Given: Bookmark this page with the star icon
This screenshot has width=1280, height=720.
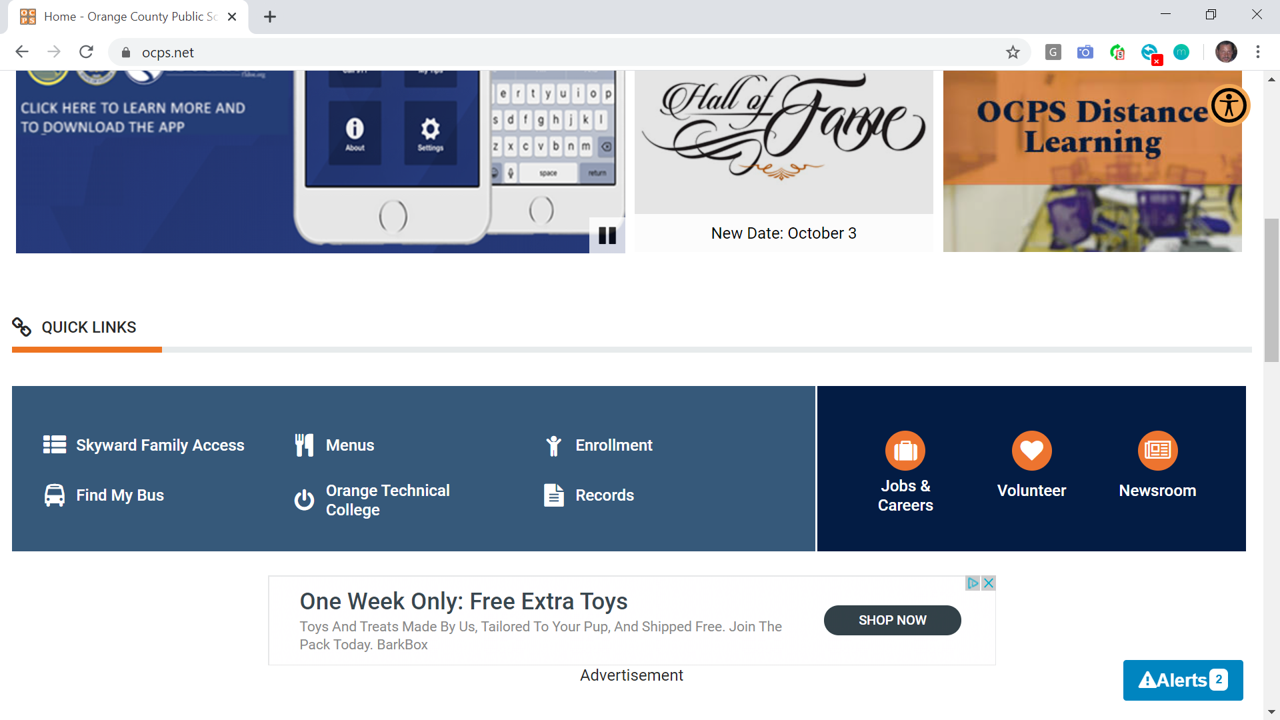Looking at the screenshot, I should coord(1013,52).
